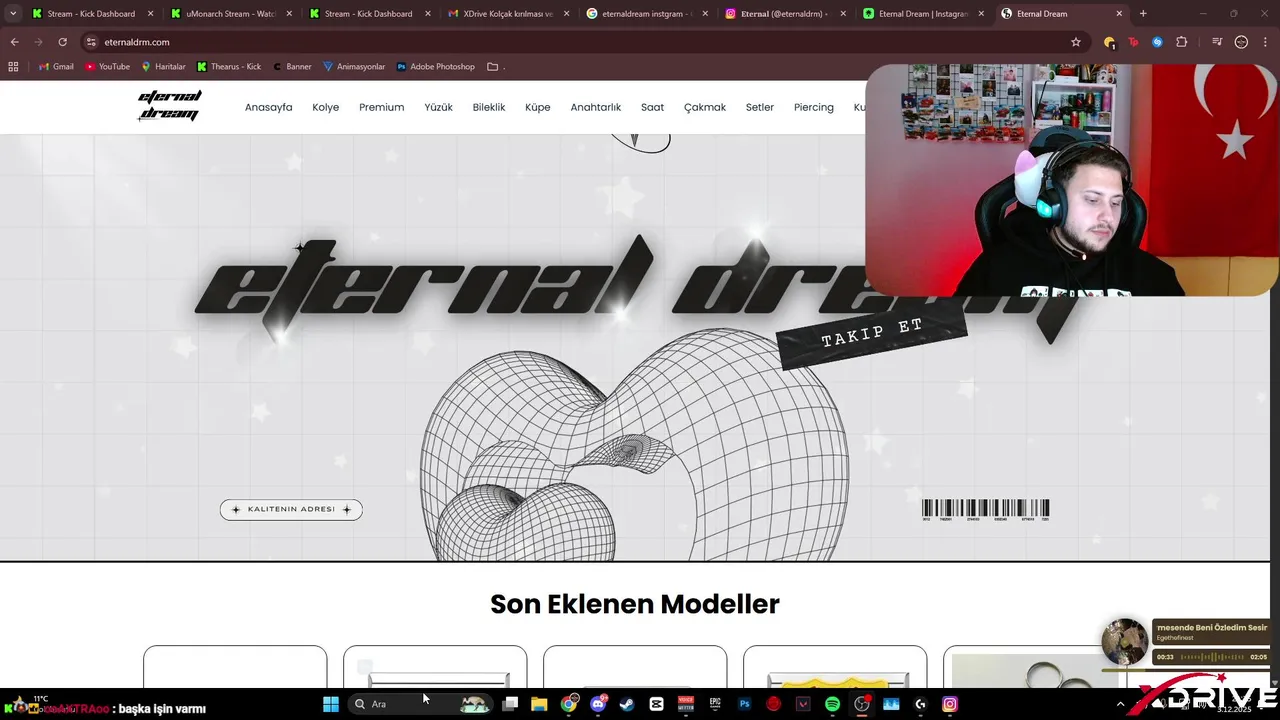Switch to the eternaldream instgram search tab

coord(645,14)
